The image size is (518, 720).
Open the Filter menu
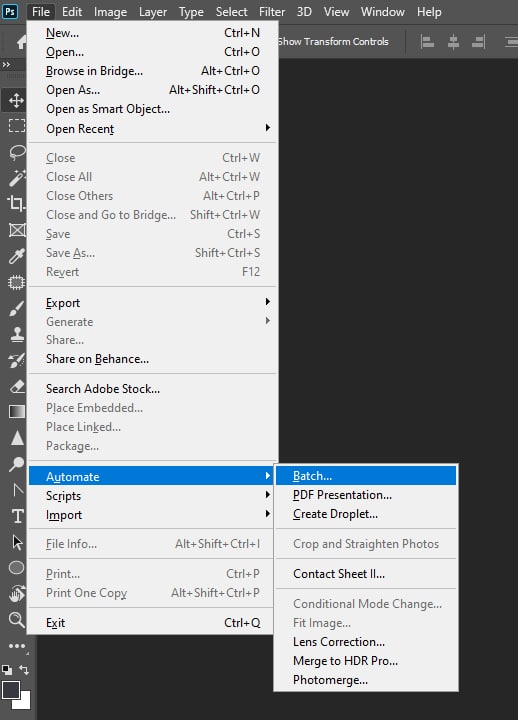point(272,12)
